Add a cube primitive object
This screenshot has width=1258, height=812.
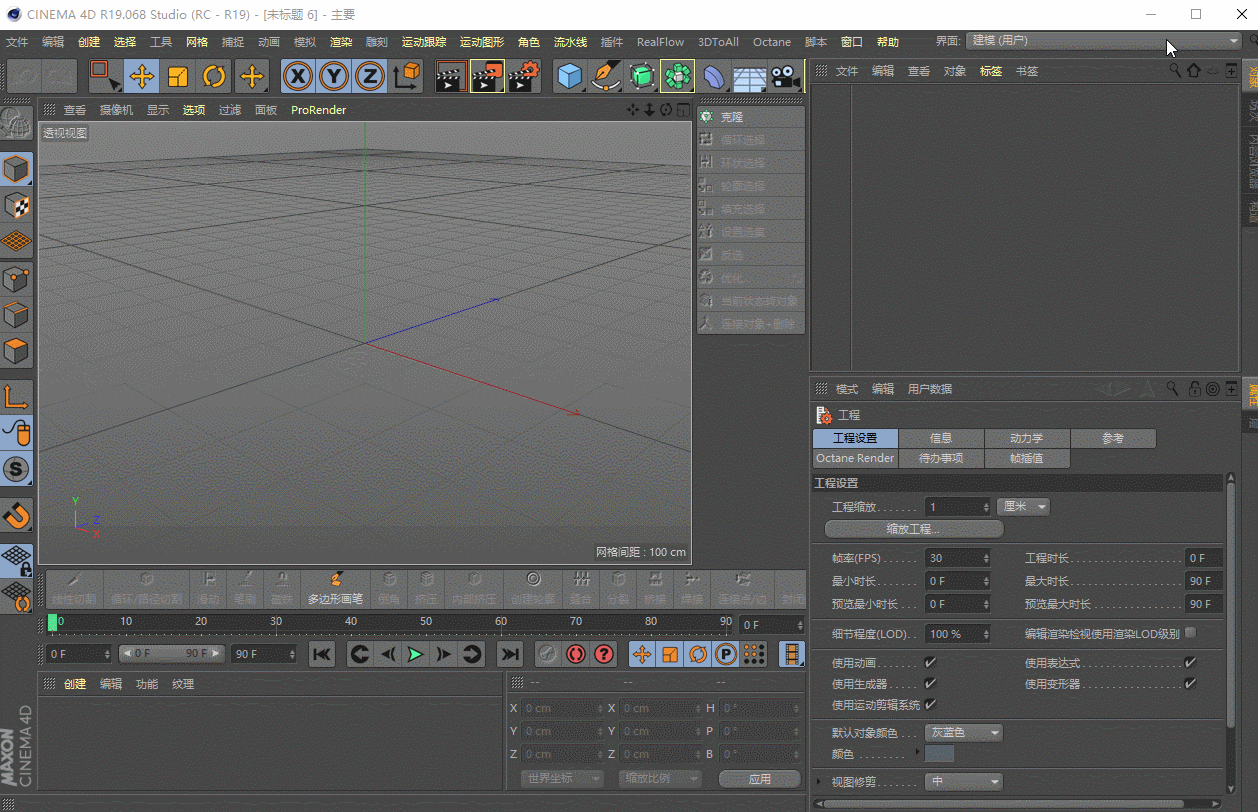pos(569,76)
